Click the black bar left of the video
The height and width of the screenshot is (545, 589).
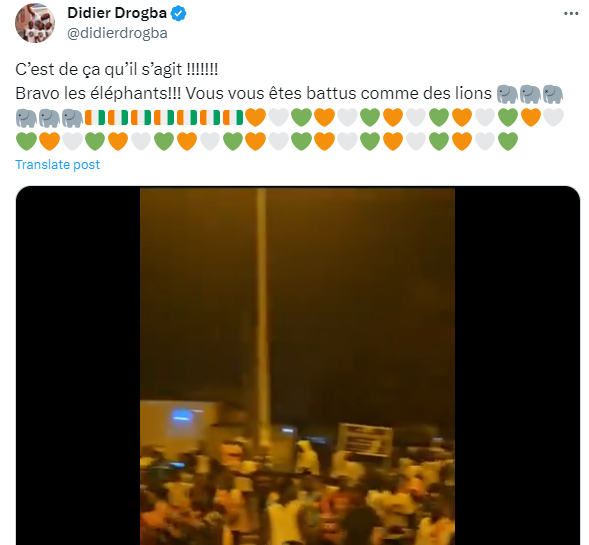coord(78,366)
